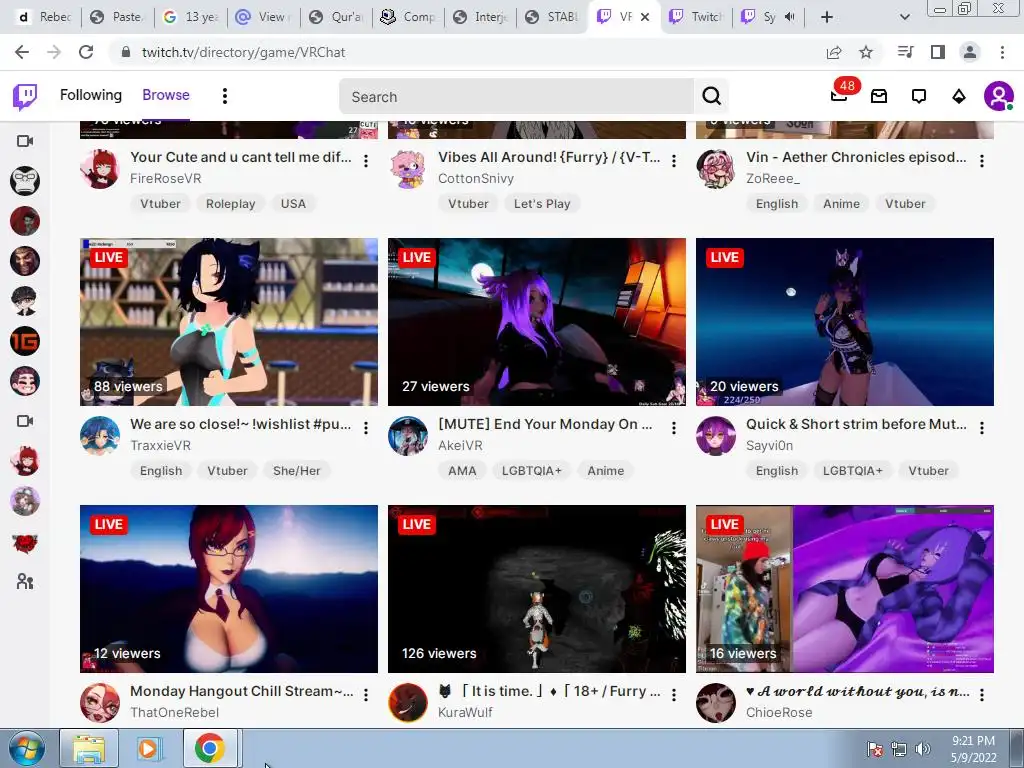1024x768 pixels.
Task: Open the 1G logo channel in sidebar
Action: click(x=25, y=341)
